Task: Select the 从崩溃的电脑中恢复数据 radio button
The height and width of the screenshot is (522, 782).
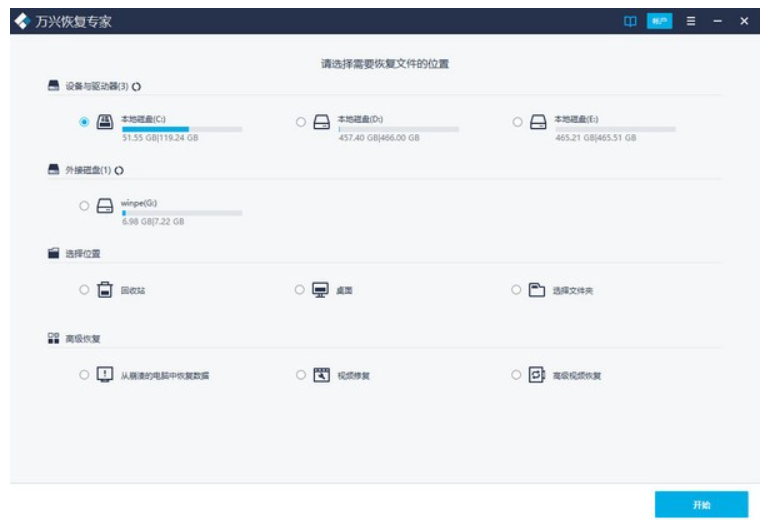Action: tap(84, 374)
